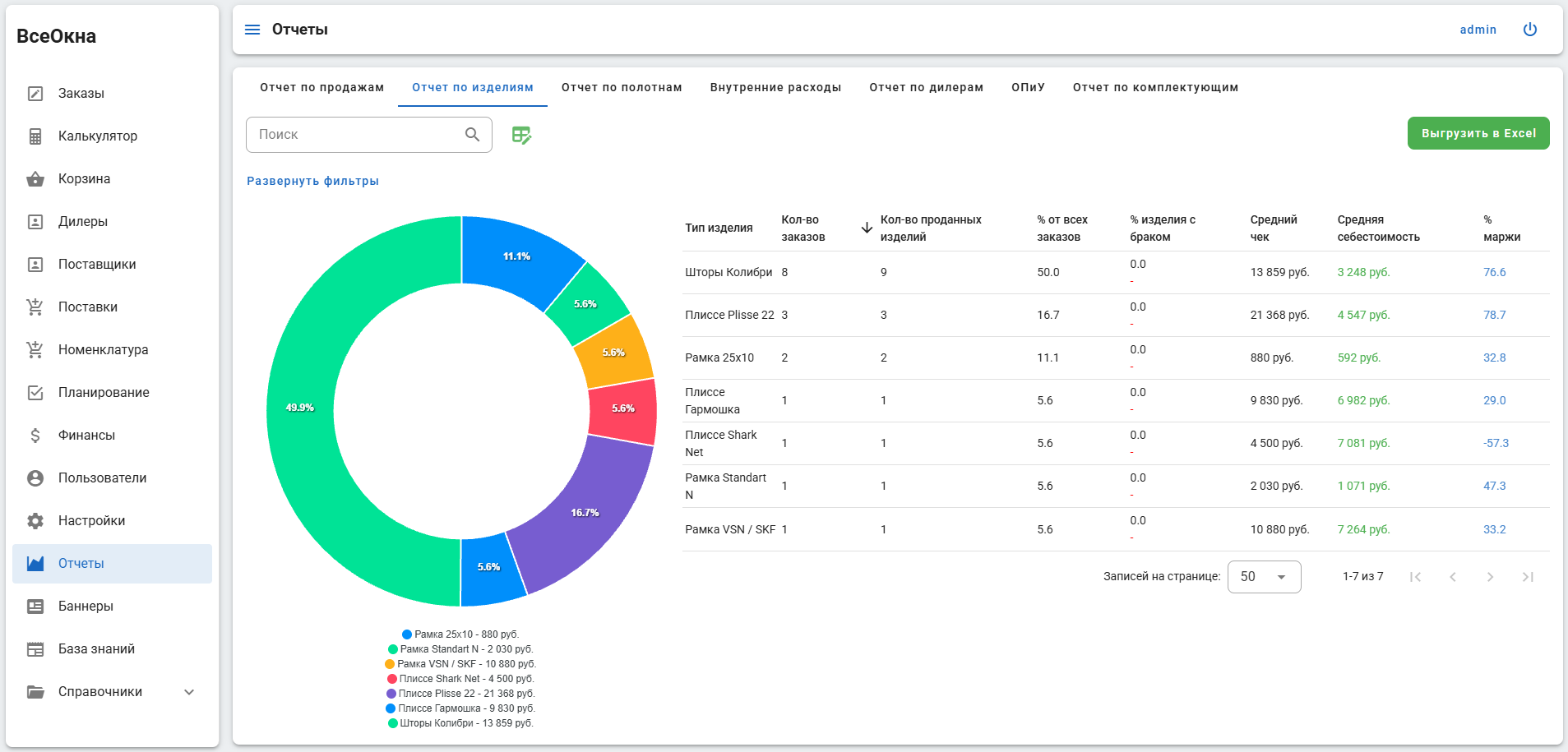Go to the next page of records
The image size is (1568, 752).
click(1490, 577)
